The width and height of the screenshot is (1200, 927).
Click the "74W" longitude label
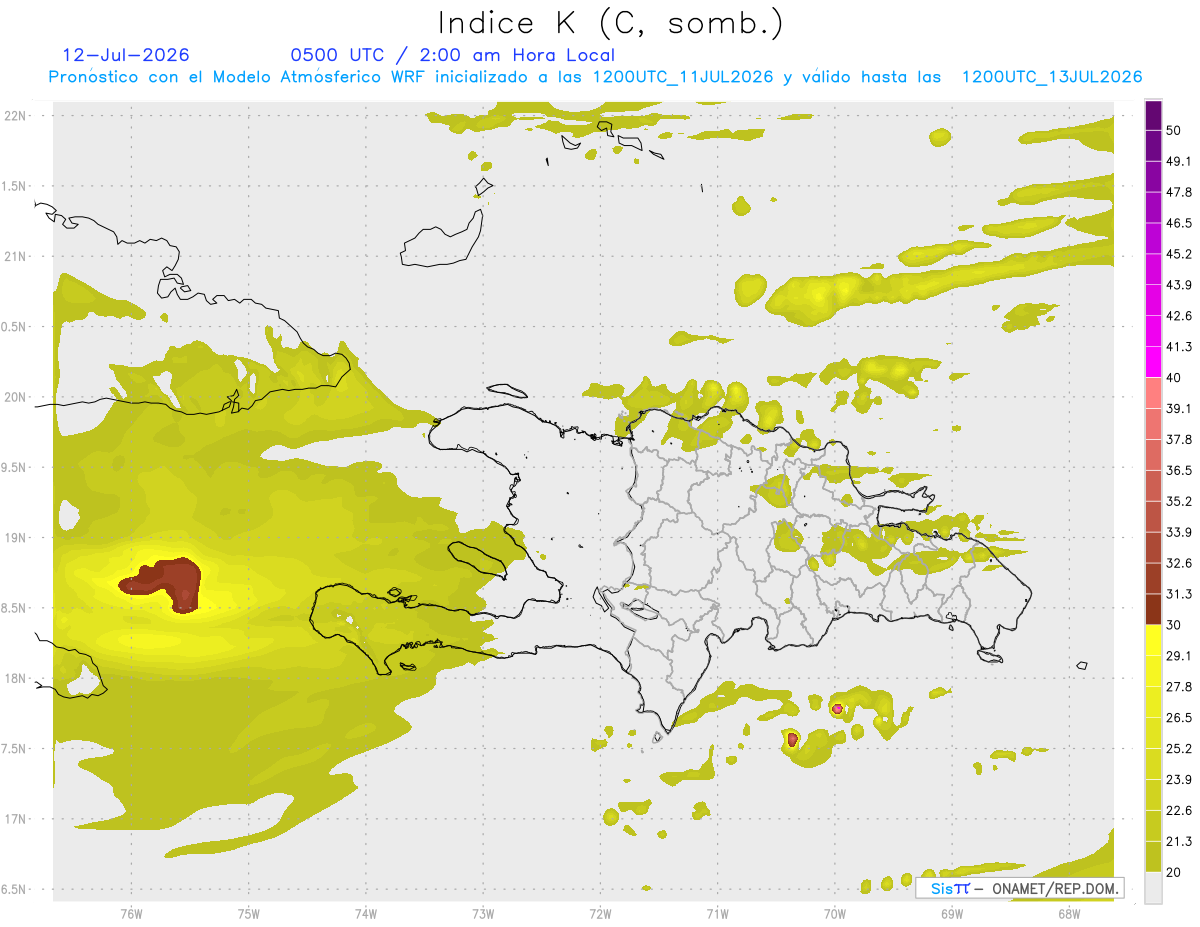click(366, 913)
